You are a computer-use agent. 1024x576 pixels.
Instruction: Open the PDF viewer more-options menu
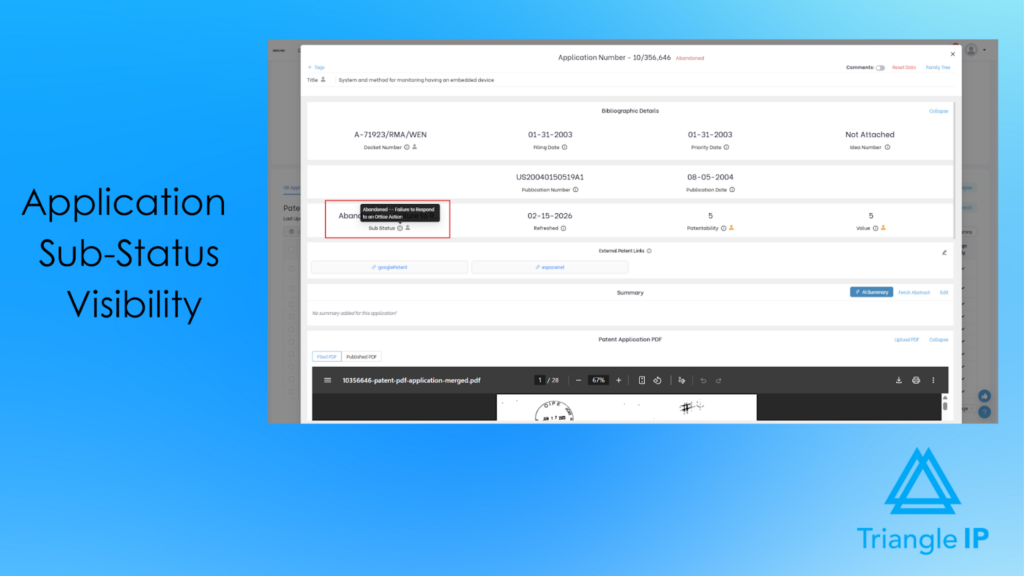(933, 380)
